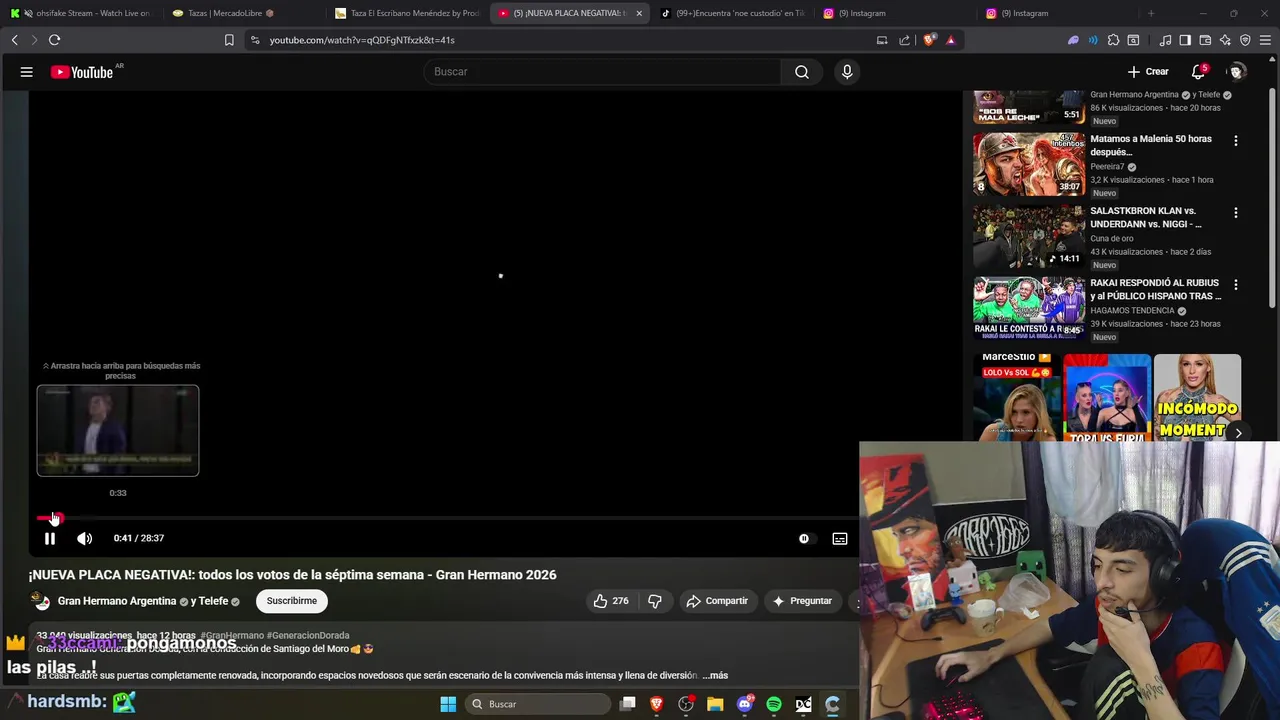Viewport: 1280px width, 720px height.
Task: Switch to the ohsifake Stream Kick tab
Action: tap(80, 13)
